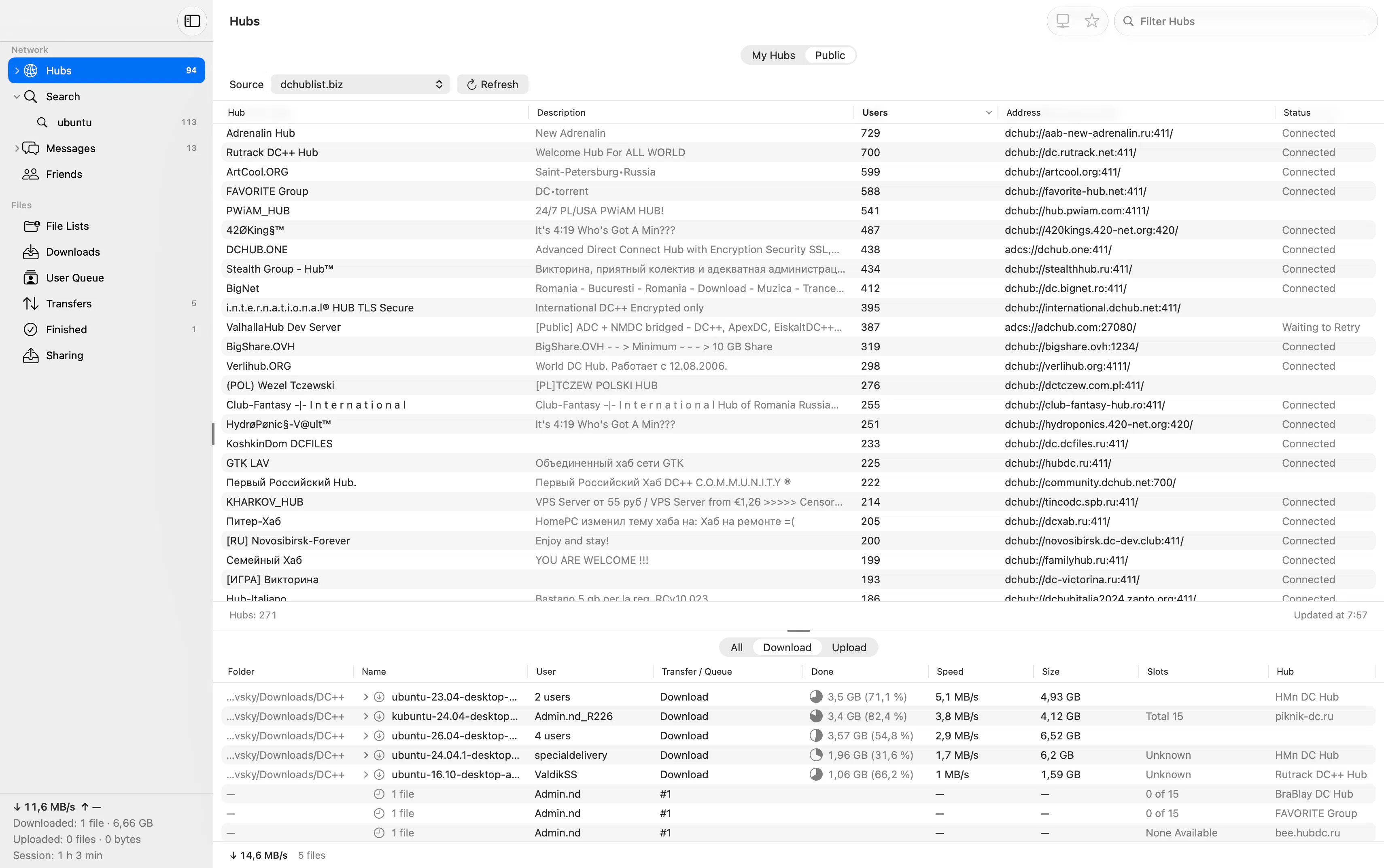Open the Source dchublist.biz dropdown

click(360, 85)
